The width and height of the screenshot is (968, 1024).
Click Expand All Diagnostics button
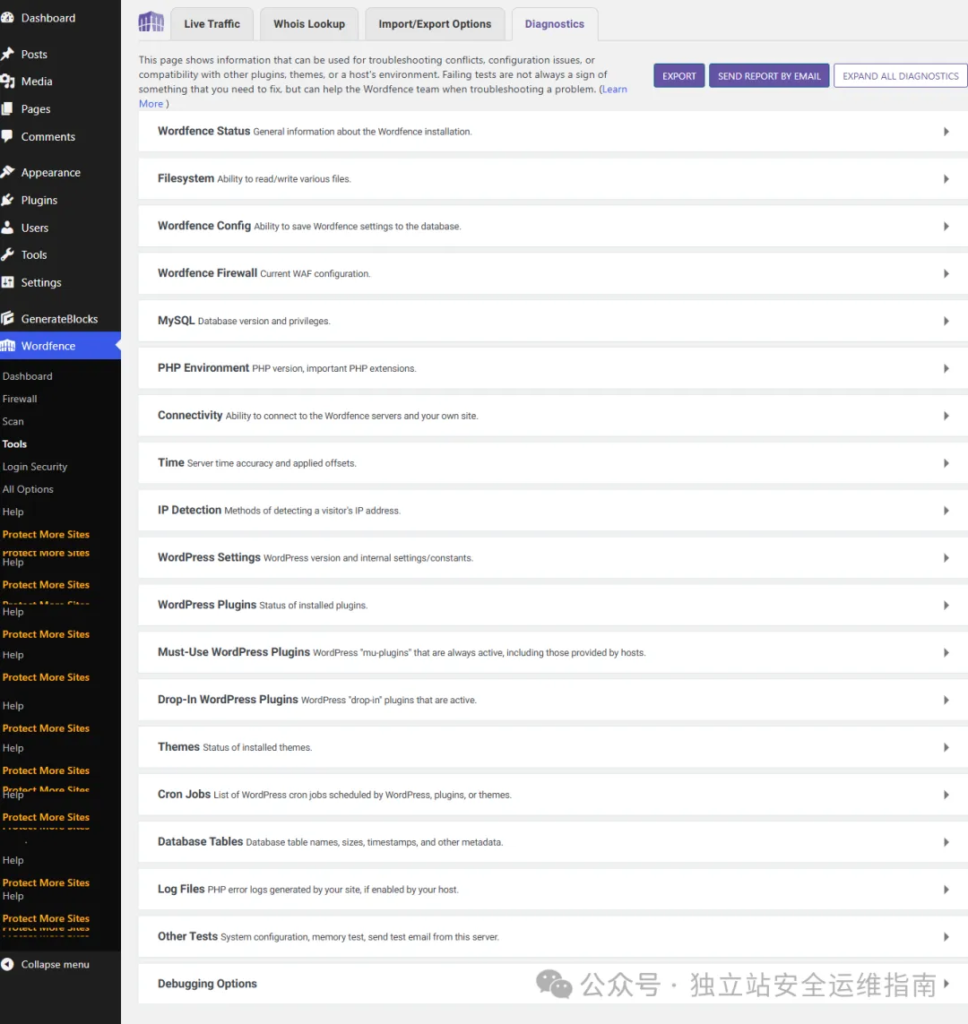[901, 76]
